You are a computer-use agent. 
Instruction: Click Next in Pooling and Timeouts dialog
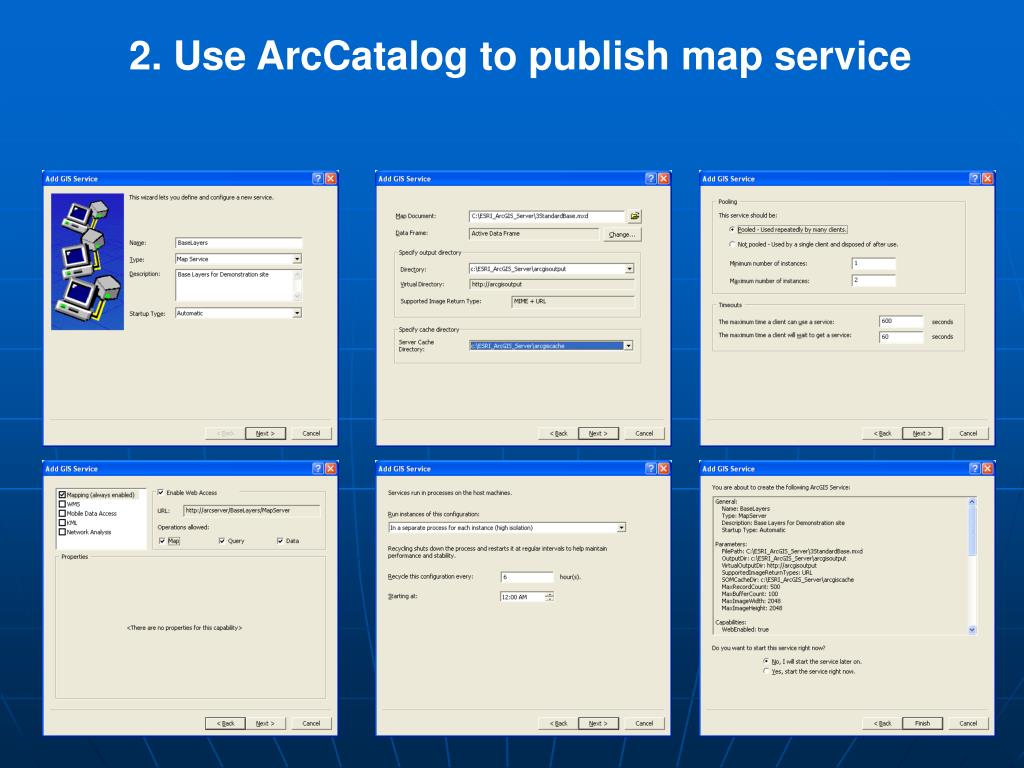coord(922,434)
